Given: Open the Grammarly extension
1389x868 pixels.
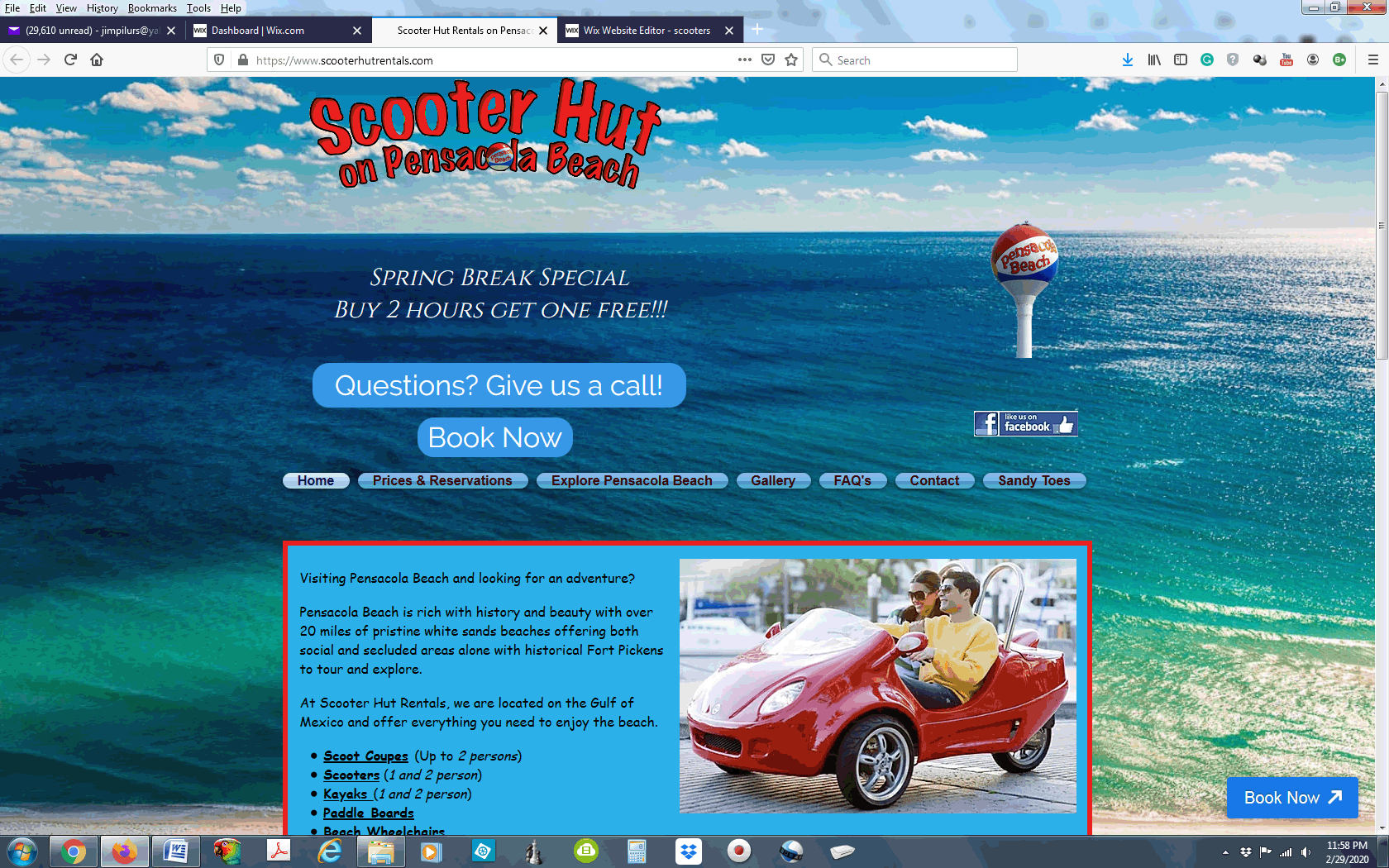Looking at the screenshot, I should coord(1207,60).
